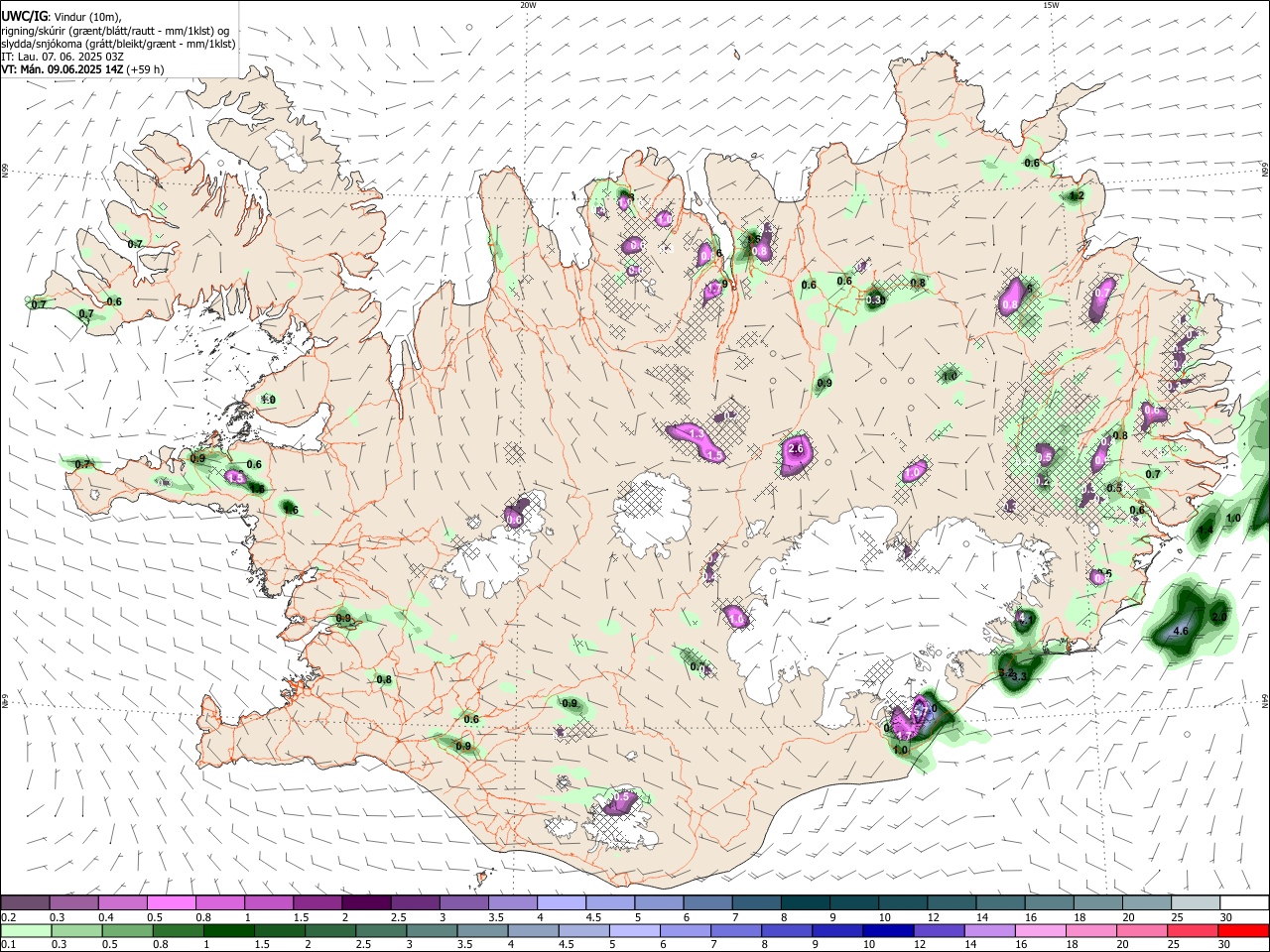Select the palest green bottom-row swatch at 0.1

26,930
